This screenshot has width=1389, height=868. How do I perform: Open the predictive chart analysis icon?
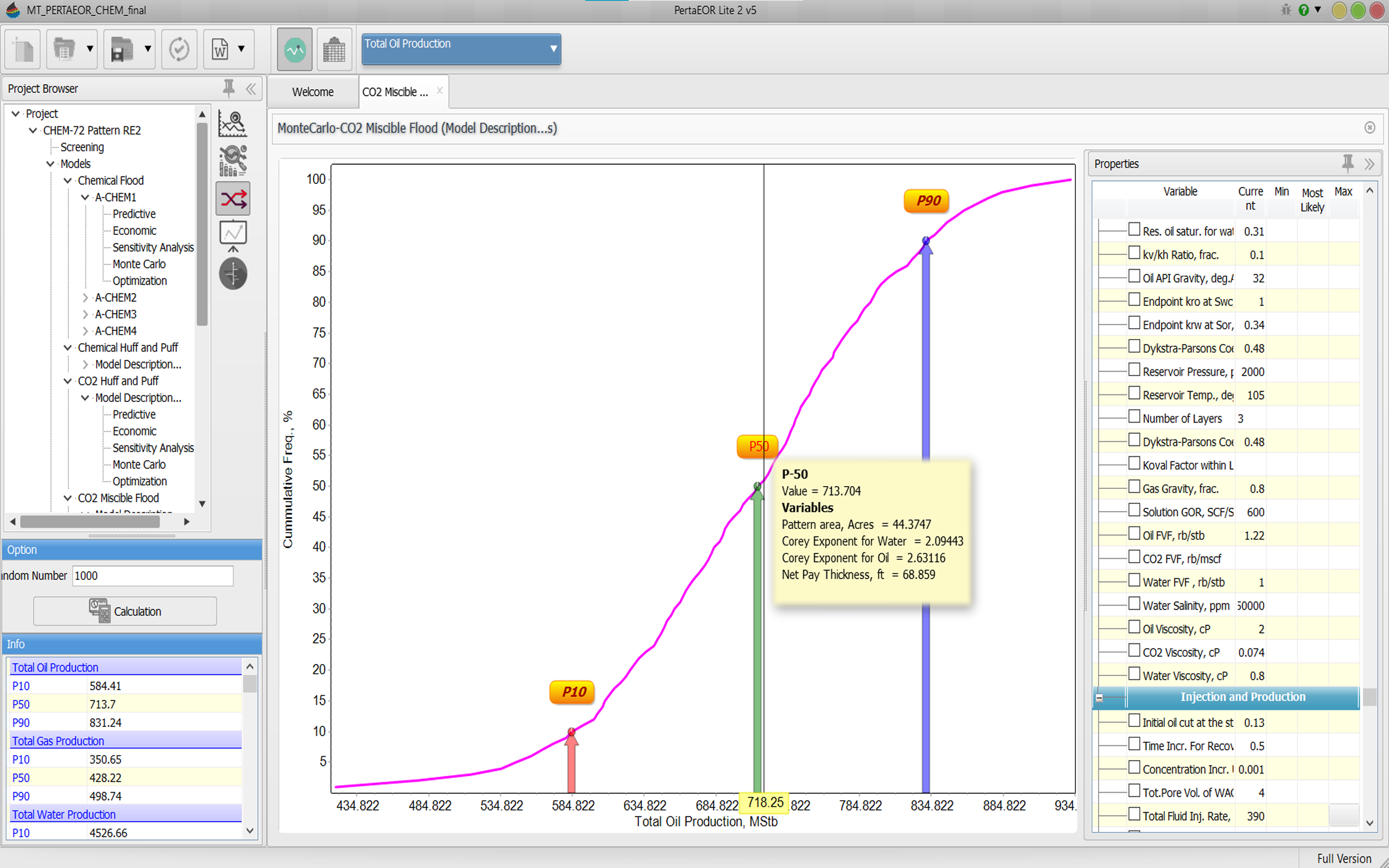(x=232, y=124)
